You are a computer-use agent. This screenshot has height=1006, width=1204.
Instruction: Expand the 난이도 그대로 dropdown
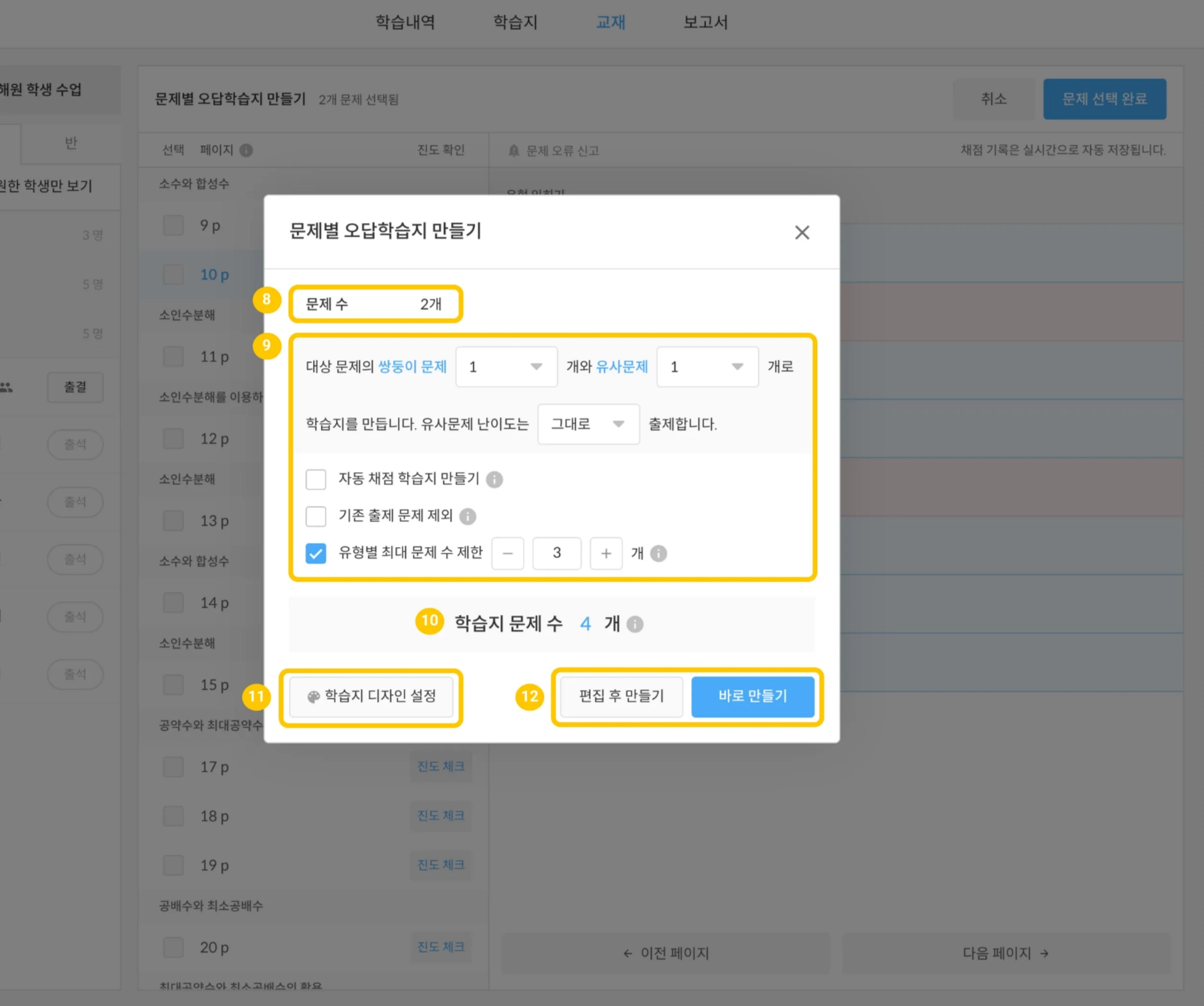tap(588, 424)
